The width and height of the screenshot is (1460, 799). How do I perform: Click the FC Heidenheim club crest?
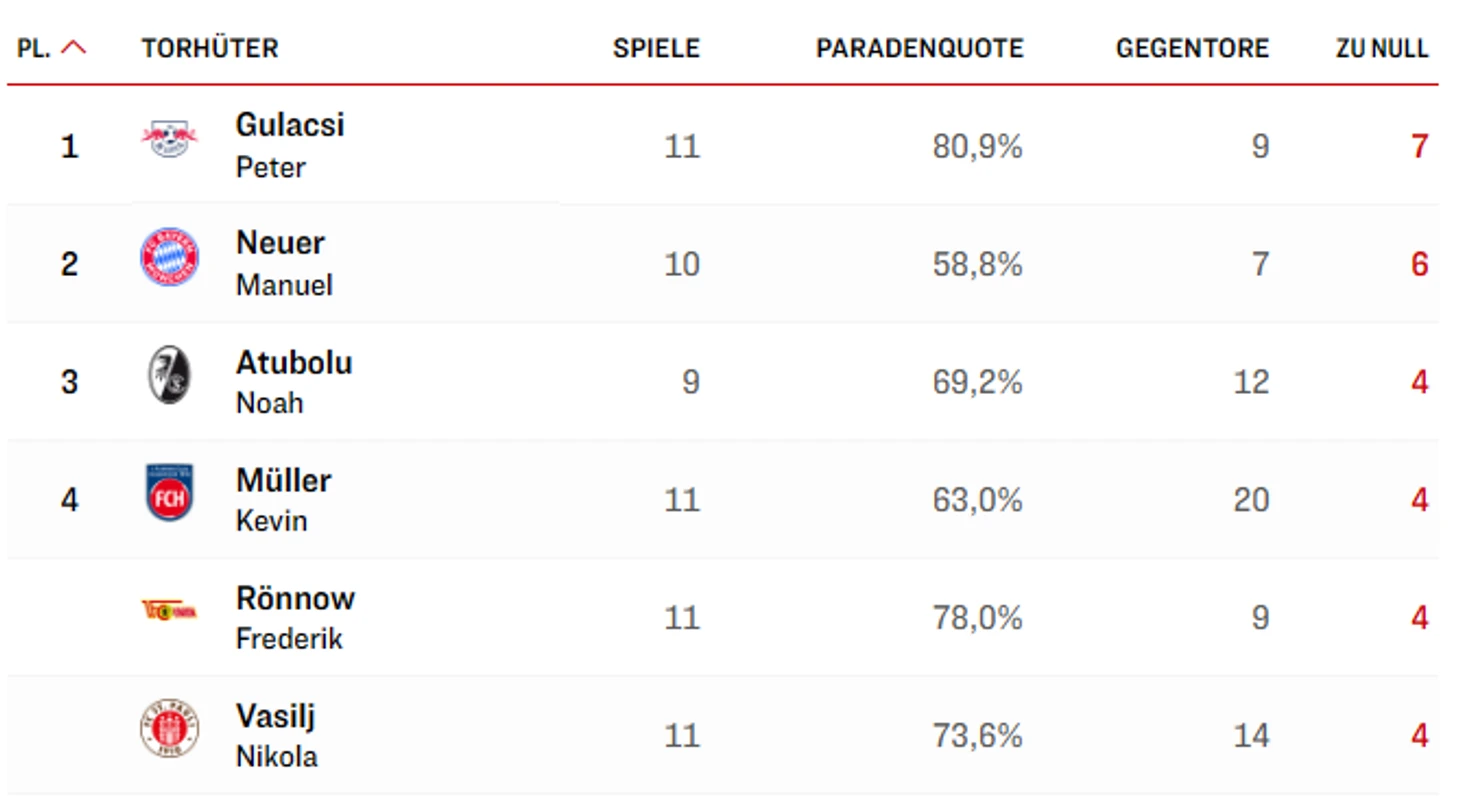[169, 493]
